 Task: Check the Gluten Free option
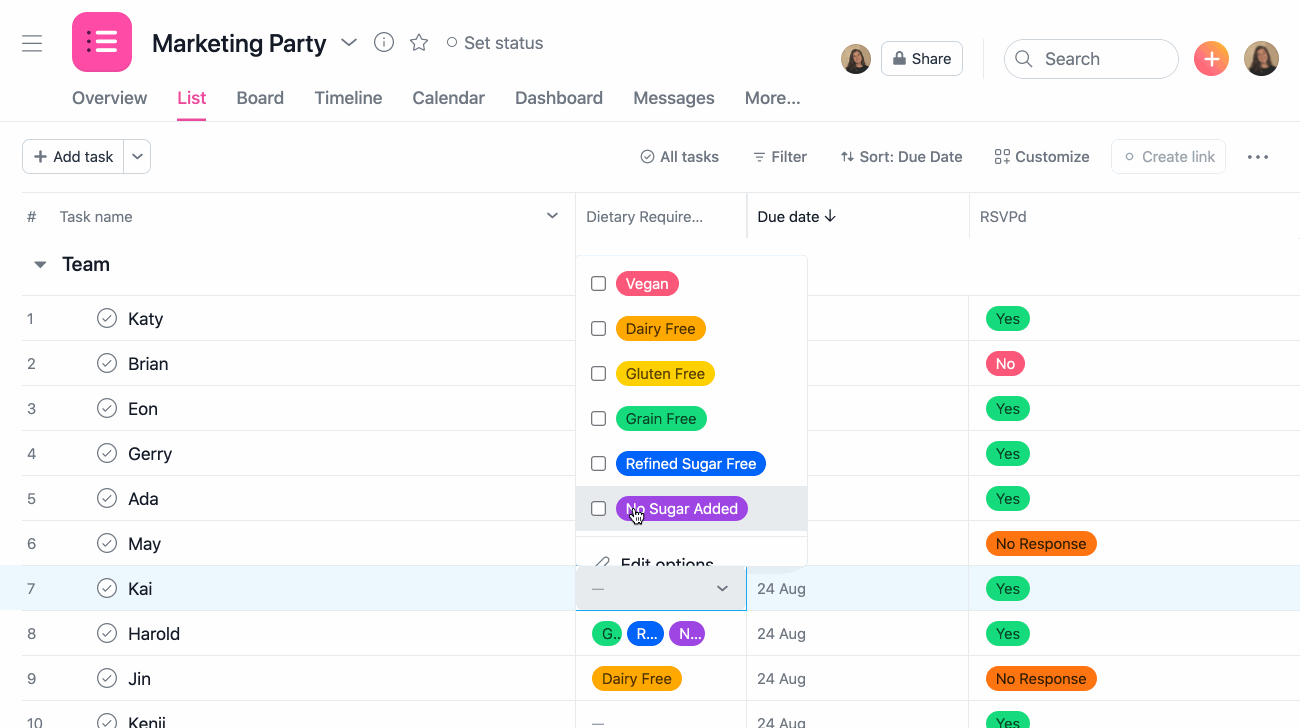598,373
